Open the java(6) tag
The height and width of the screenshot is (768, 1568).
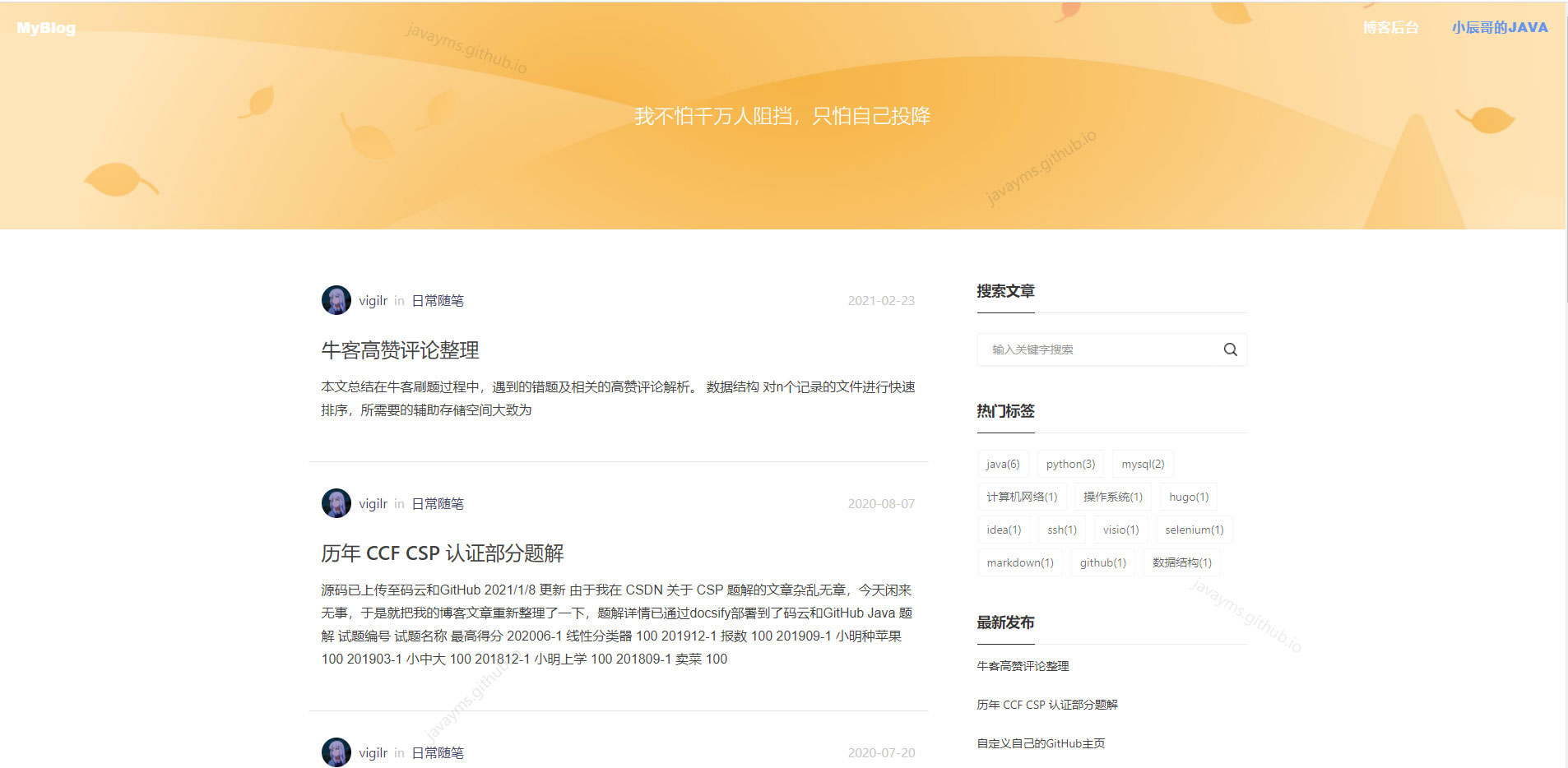1003,464
